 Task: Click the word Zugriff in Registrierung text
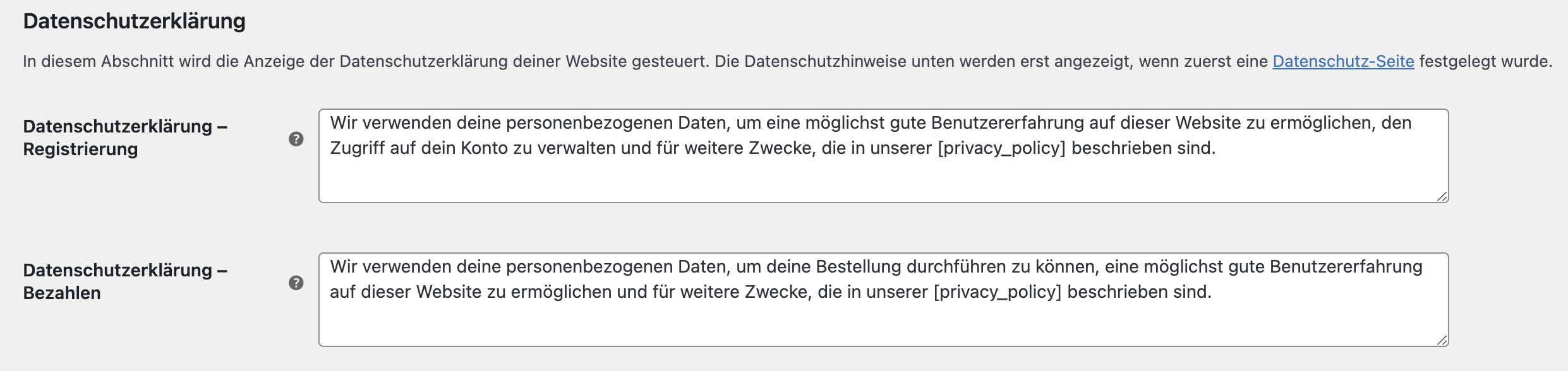[x=357, y=148]
